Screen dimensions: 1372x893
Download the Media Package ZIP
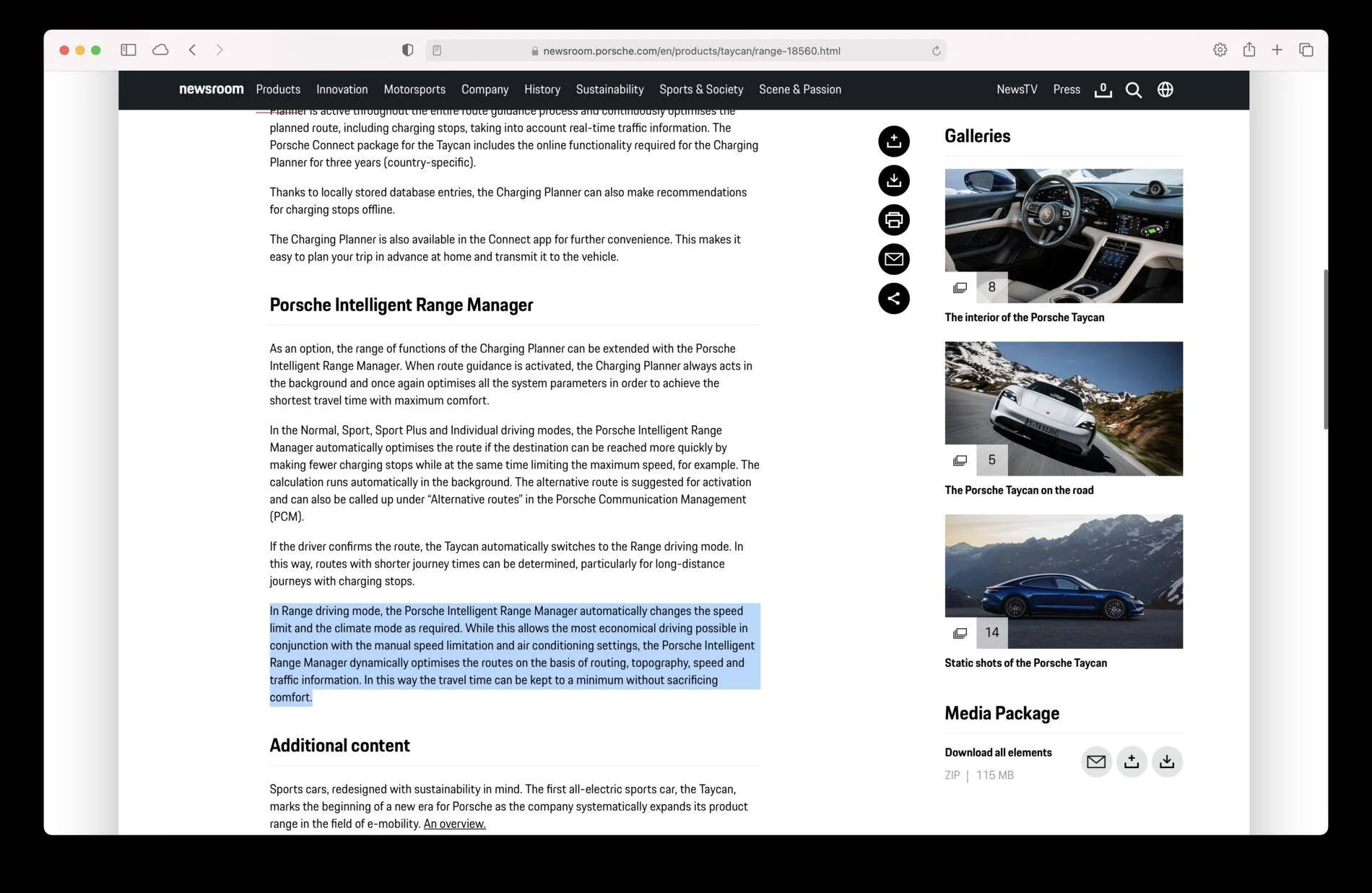coord(1167,762)
